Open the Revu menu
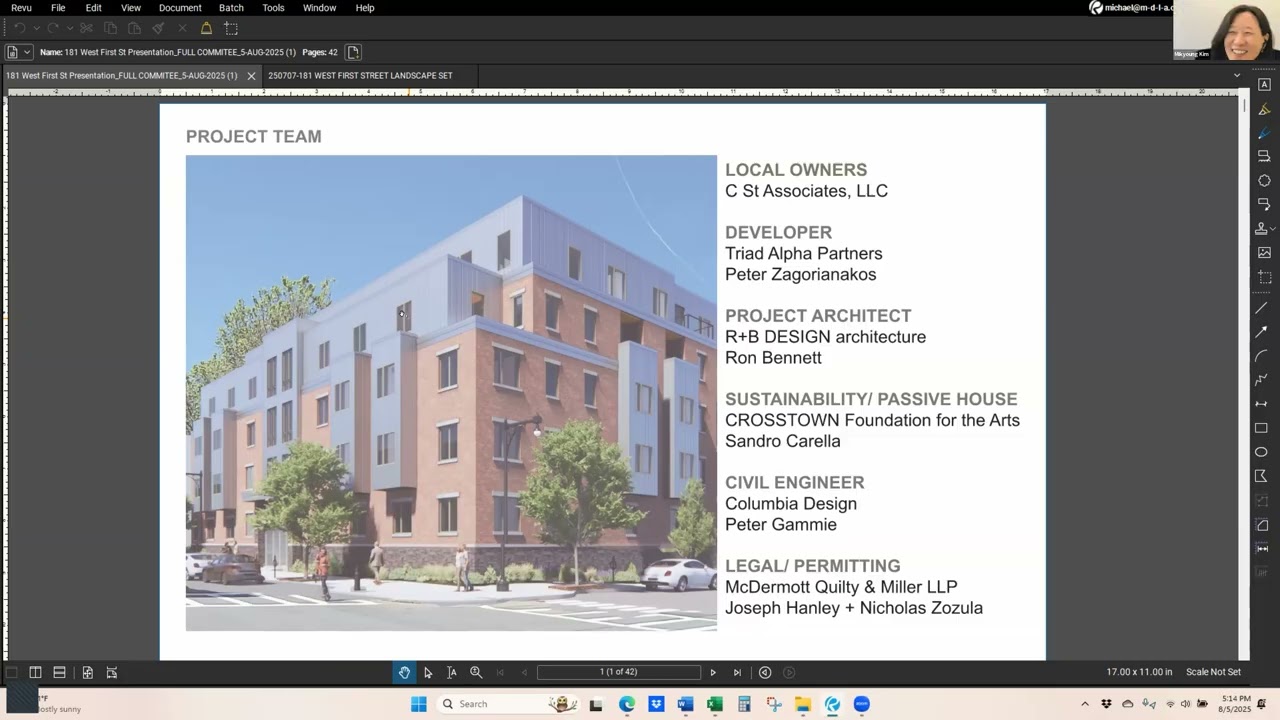Screen dimensions: 1280x720 21,8
